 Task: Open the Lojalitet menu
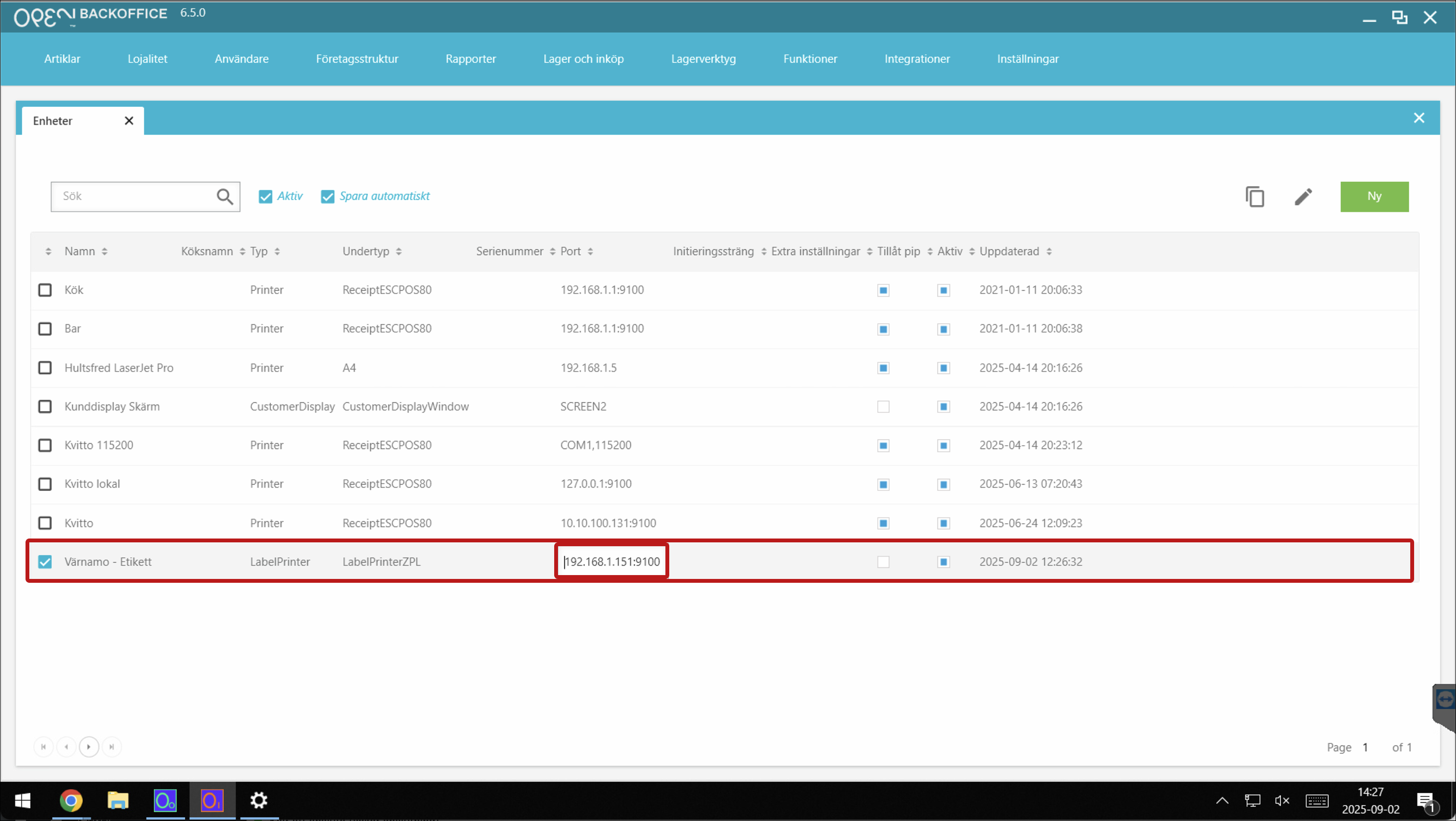pos(147,59)
